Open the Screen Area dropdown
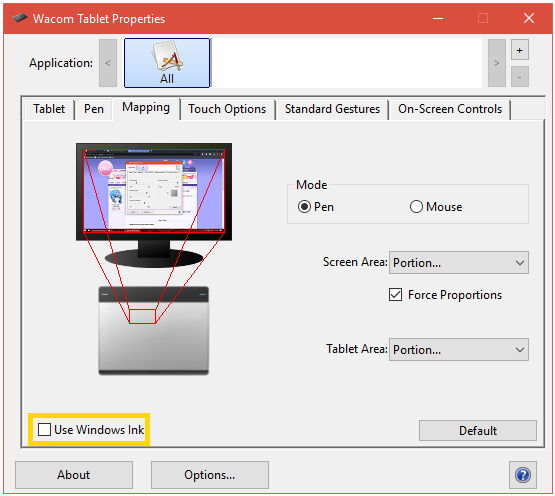 pos(459,263)
